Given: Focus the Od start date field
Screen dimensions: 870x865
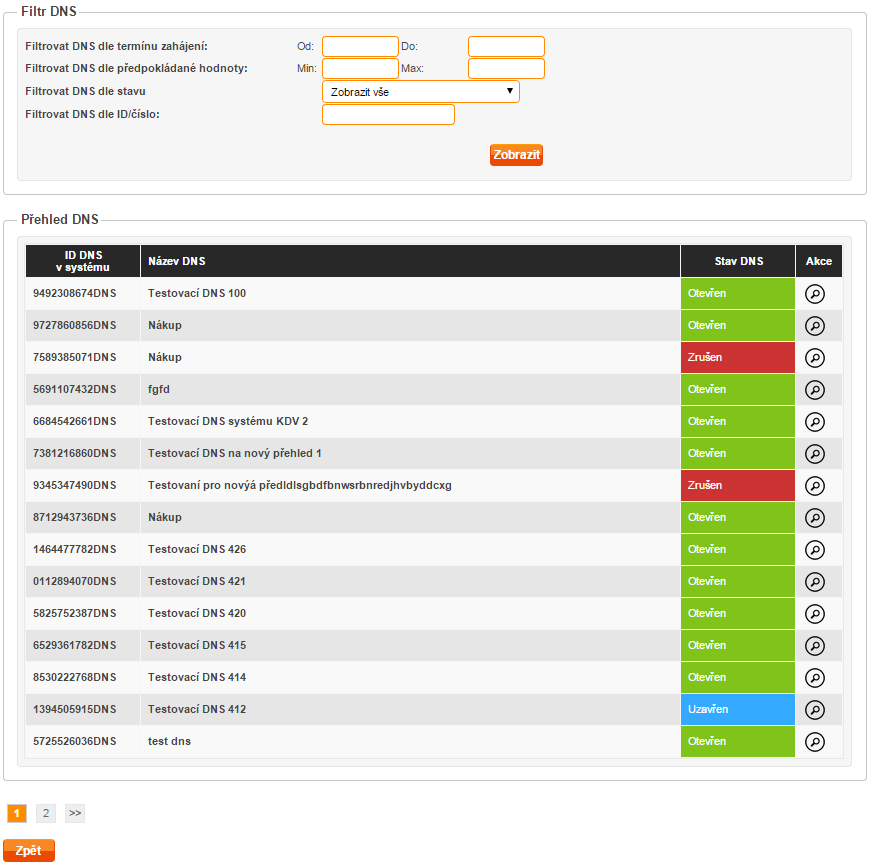Looking at the screenshot, I should [x=360, y=46].
